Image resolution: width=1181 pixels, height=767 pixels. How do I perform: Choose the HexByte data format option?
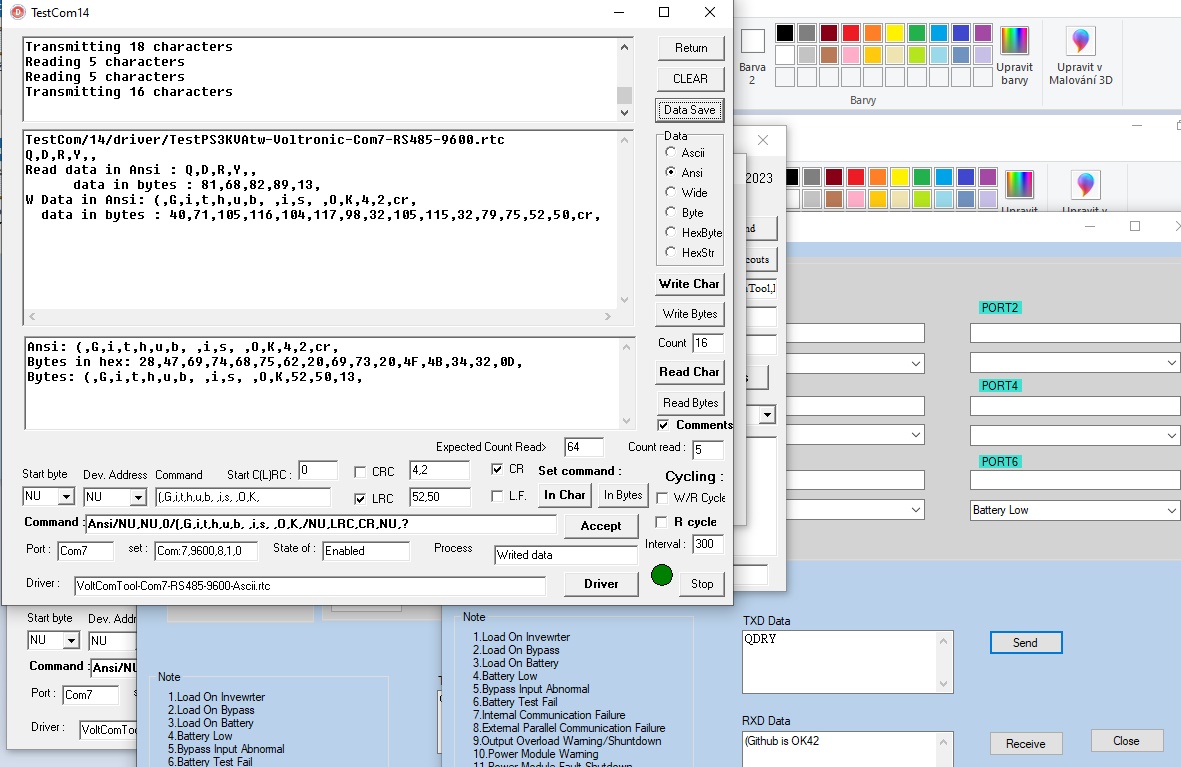click(x=670, y=233)
